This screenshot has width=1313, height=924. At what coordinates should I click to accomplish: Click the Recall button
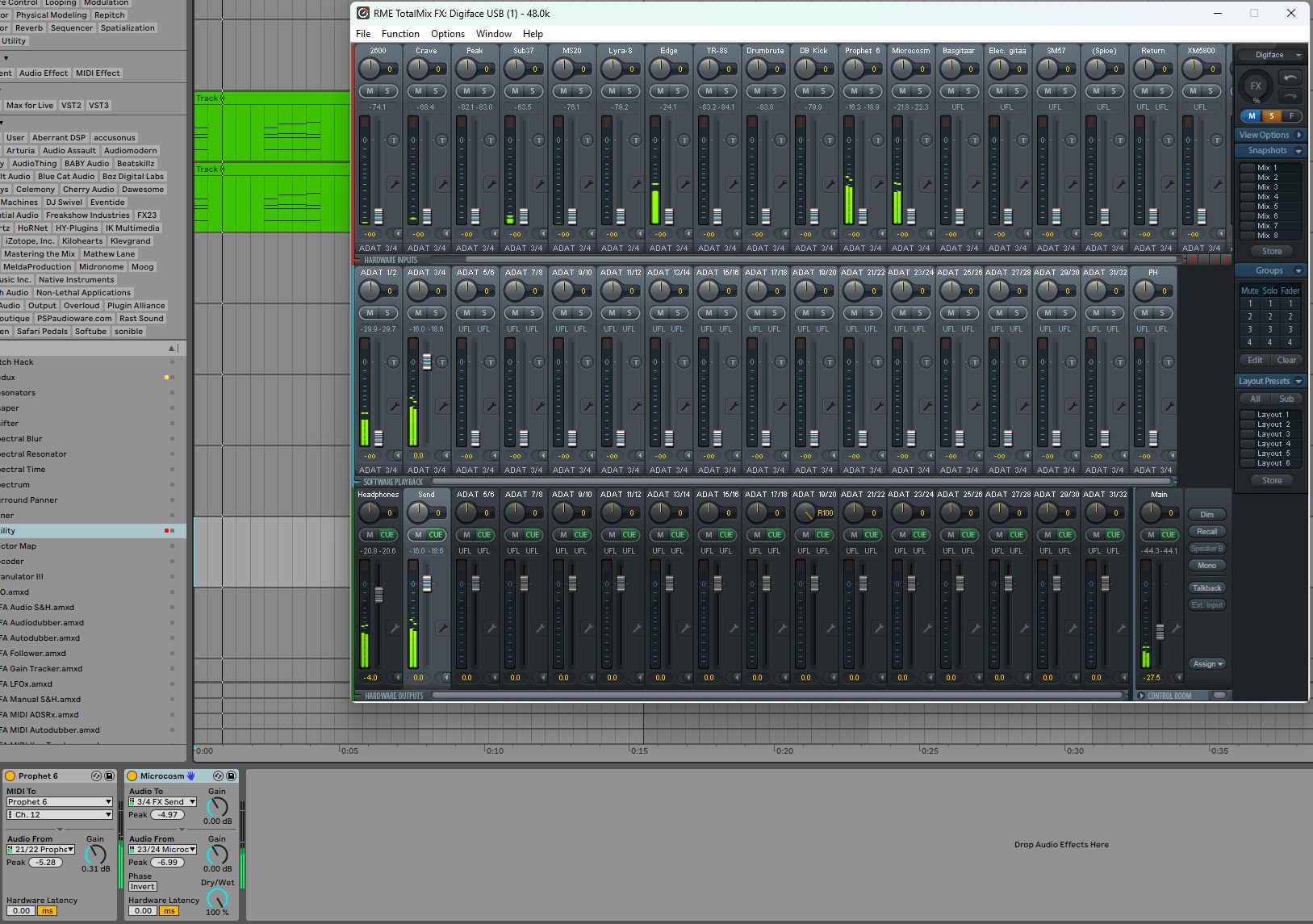point(1207,531)
